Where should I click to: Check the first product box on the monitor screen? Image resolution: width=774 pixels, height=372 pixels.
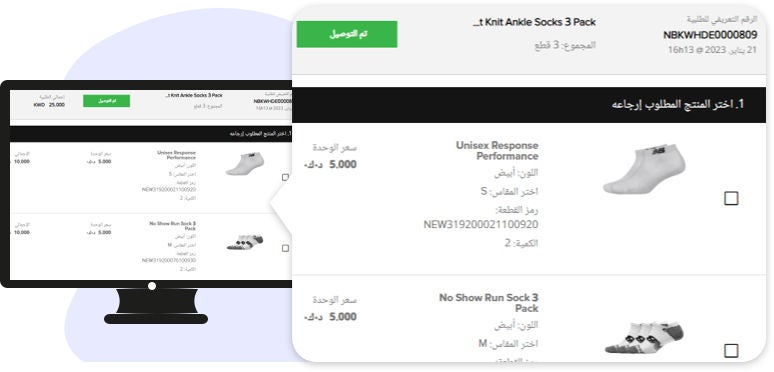[x=285, y=177]
